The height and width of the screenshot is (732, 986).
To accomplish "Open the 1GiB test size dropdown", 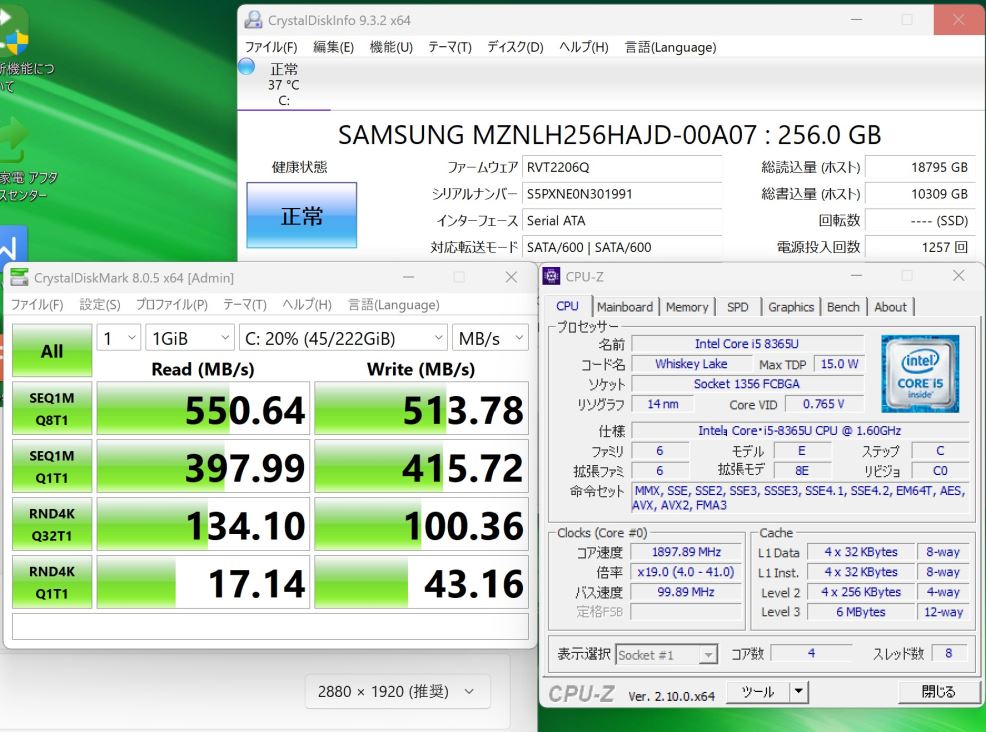I will click(x=190, y=338).
